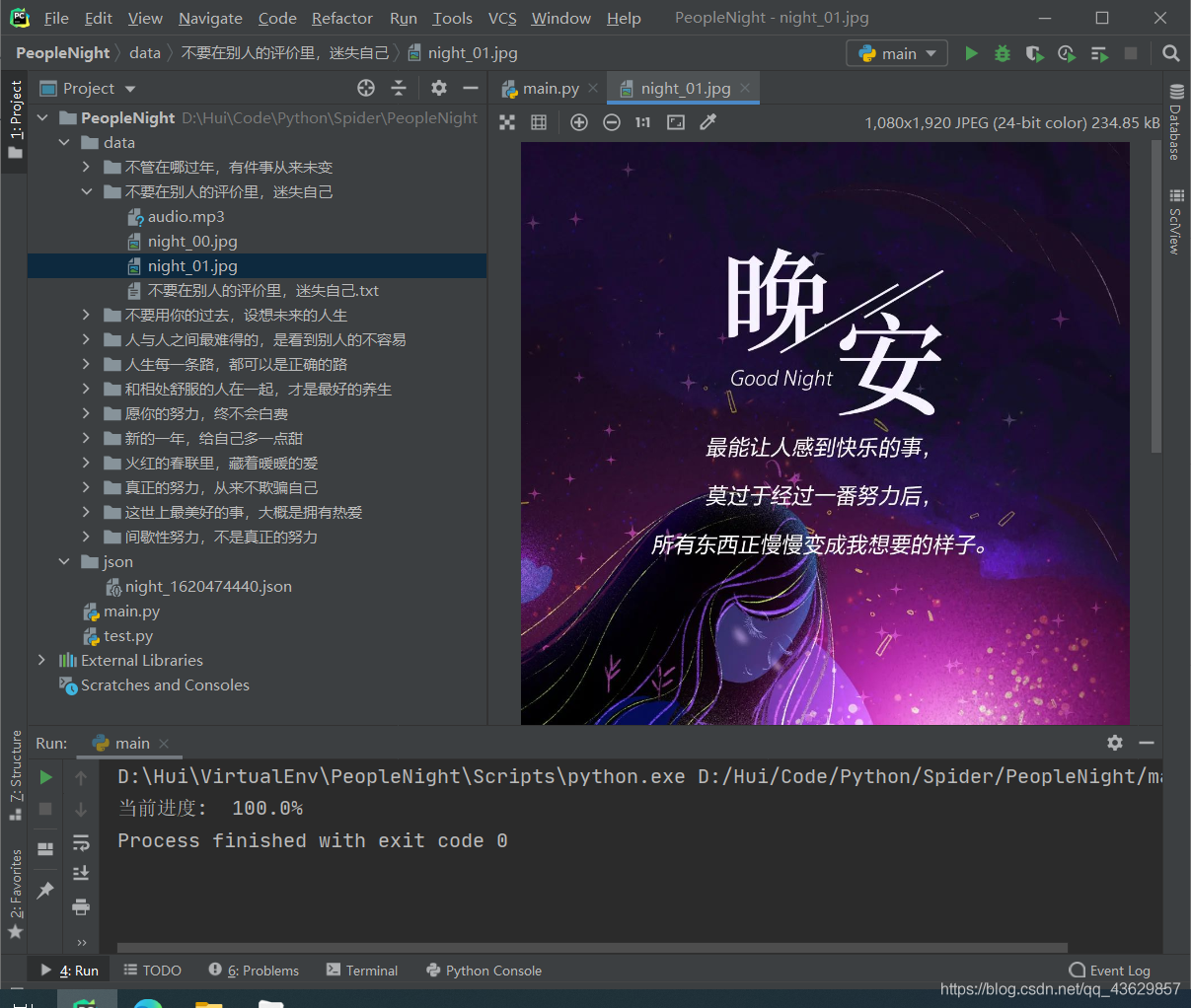Open the Structure tool window
Image resolution: width=1191 pixels, height=1008 pixels.
pos(15,775)
